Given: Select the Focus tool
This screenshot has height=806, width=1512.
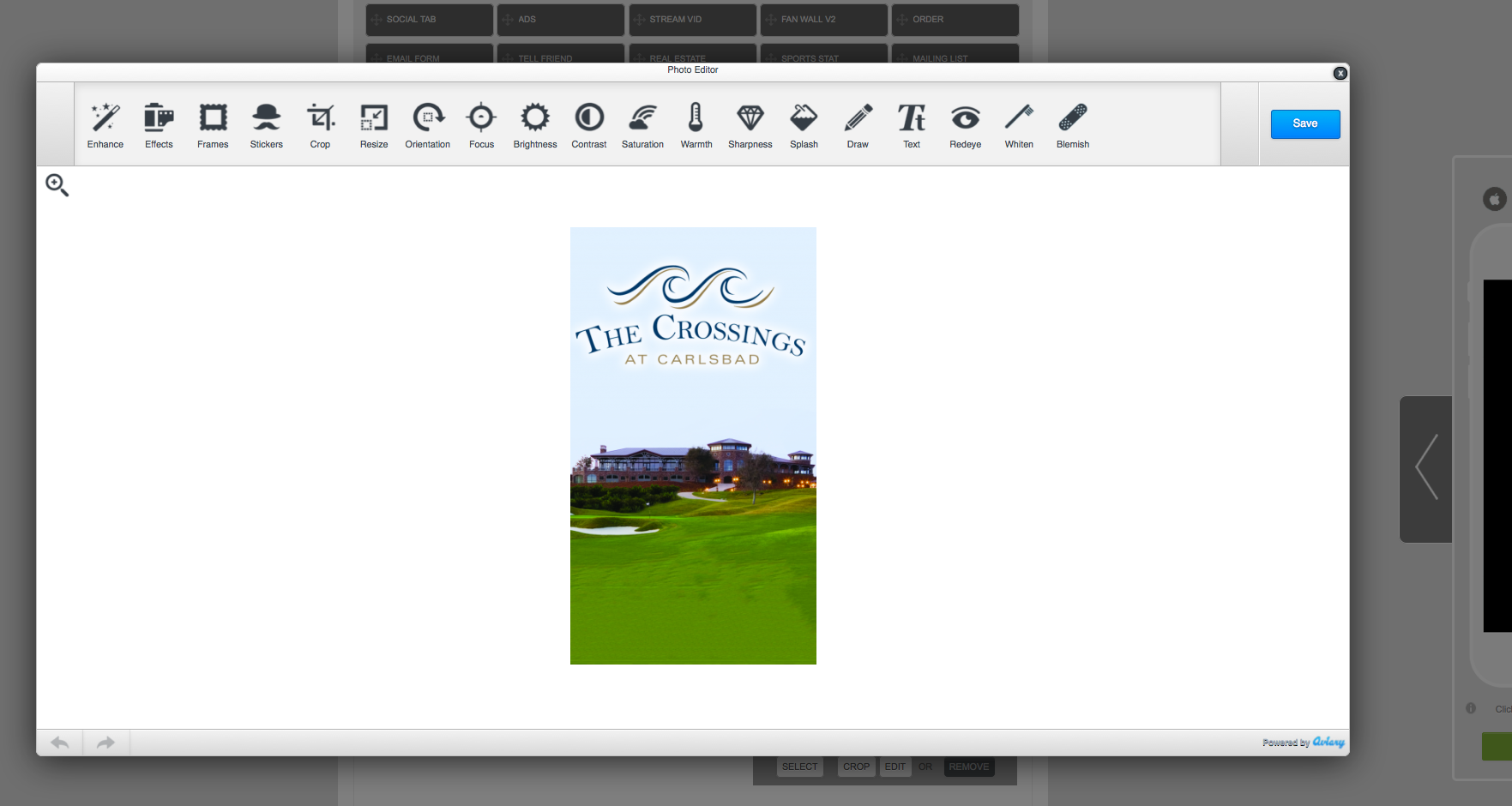Looking at the screenshot, I should pyautogui.click(x=481, y=124).
